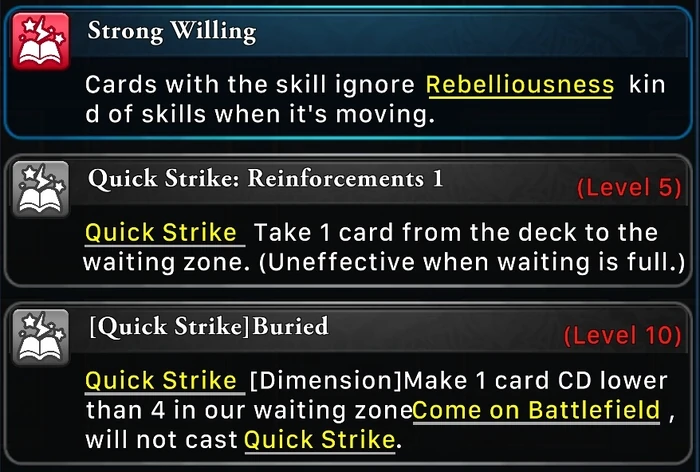Select the Quick Strike: Reinforcements 1 title

(x=265, y=179)
